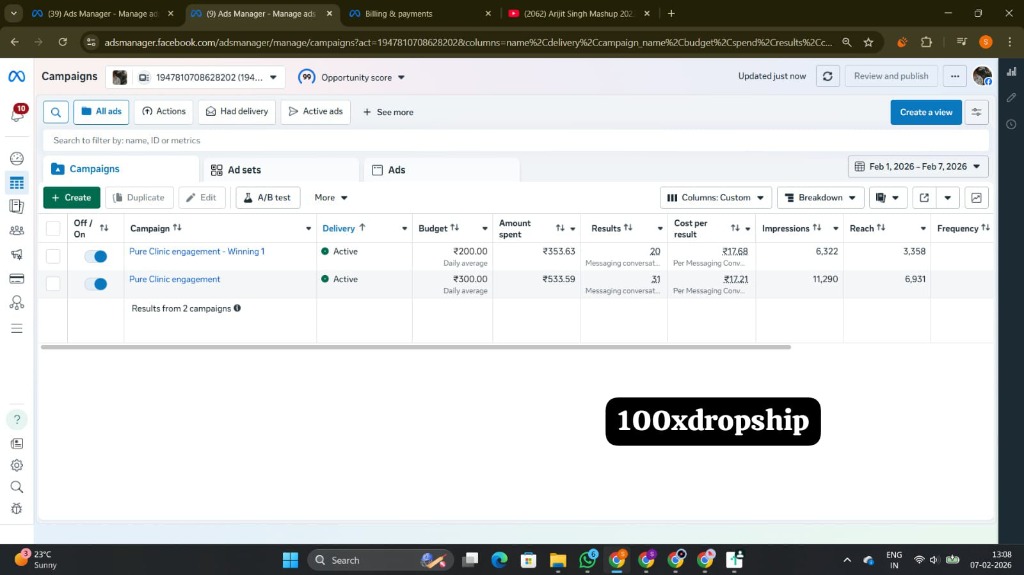Open Pure Clinic engagement - Winning 1 link

click(x=197, y=252)
